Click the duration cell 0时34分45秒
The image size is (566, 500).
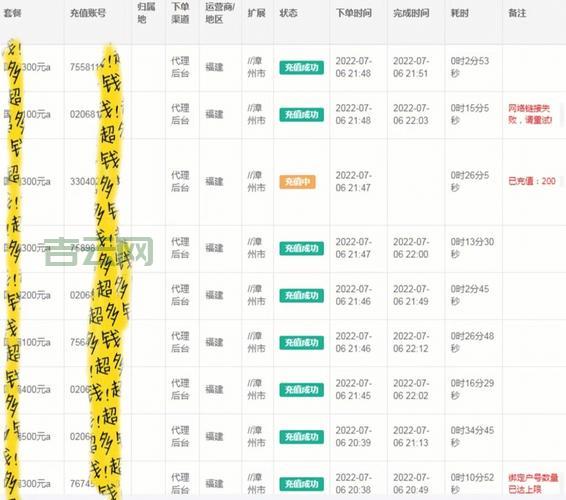coord(472,436)
